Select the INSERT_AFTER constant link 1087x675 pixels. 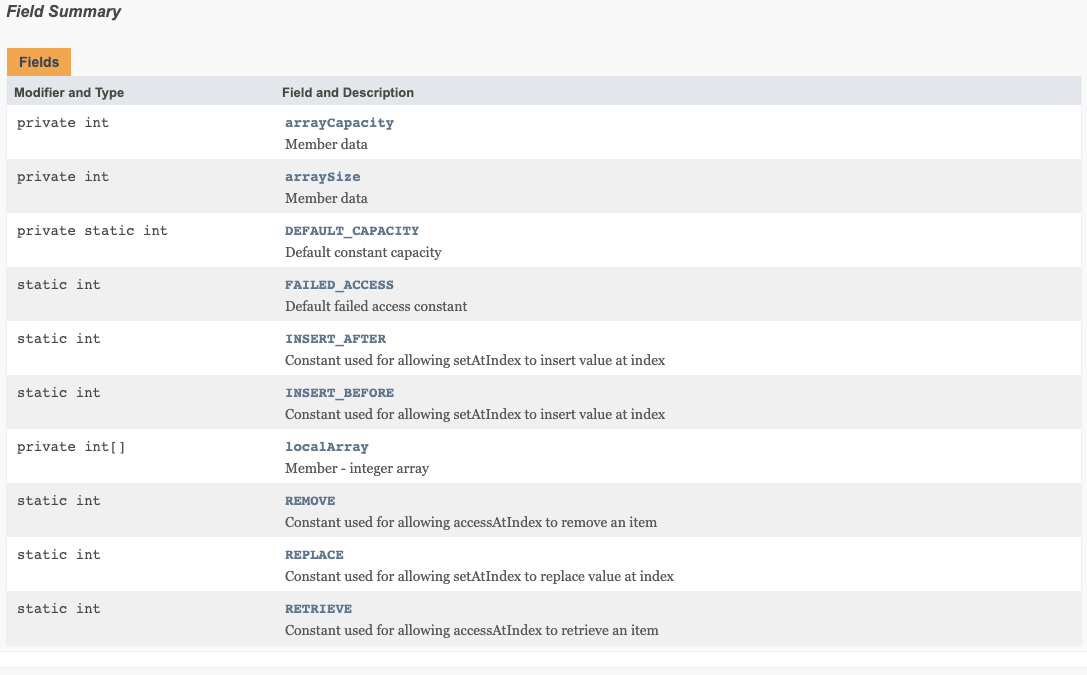pyautogui.click(x=335, y=338)
